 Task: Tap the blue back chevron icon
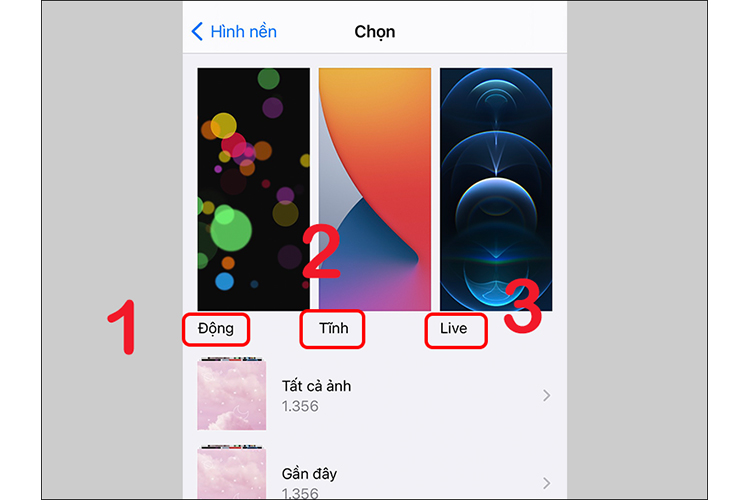click(197, 32)
